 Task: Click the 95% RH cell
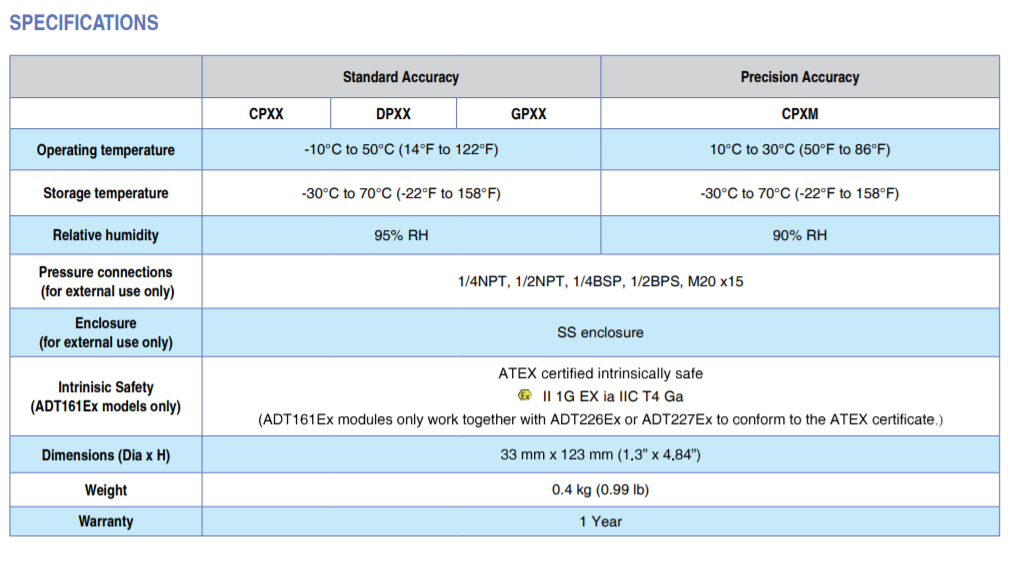(401, 235)
